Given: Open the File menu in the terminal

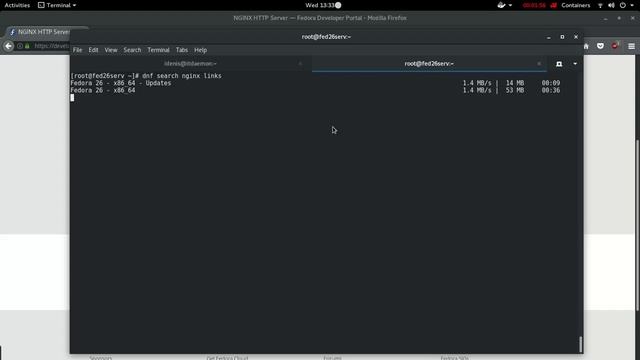Looking at the screenshot, I should [77, 50].
